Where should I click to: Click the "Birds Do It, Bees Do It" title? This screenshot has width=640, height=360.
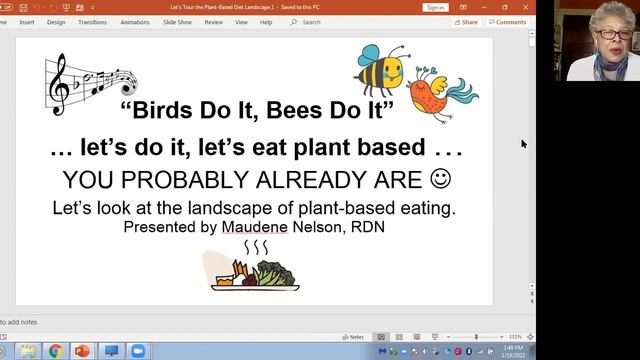click(x=257, y=110)
